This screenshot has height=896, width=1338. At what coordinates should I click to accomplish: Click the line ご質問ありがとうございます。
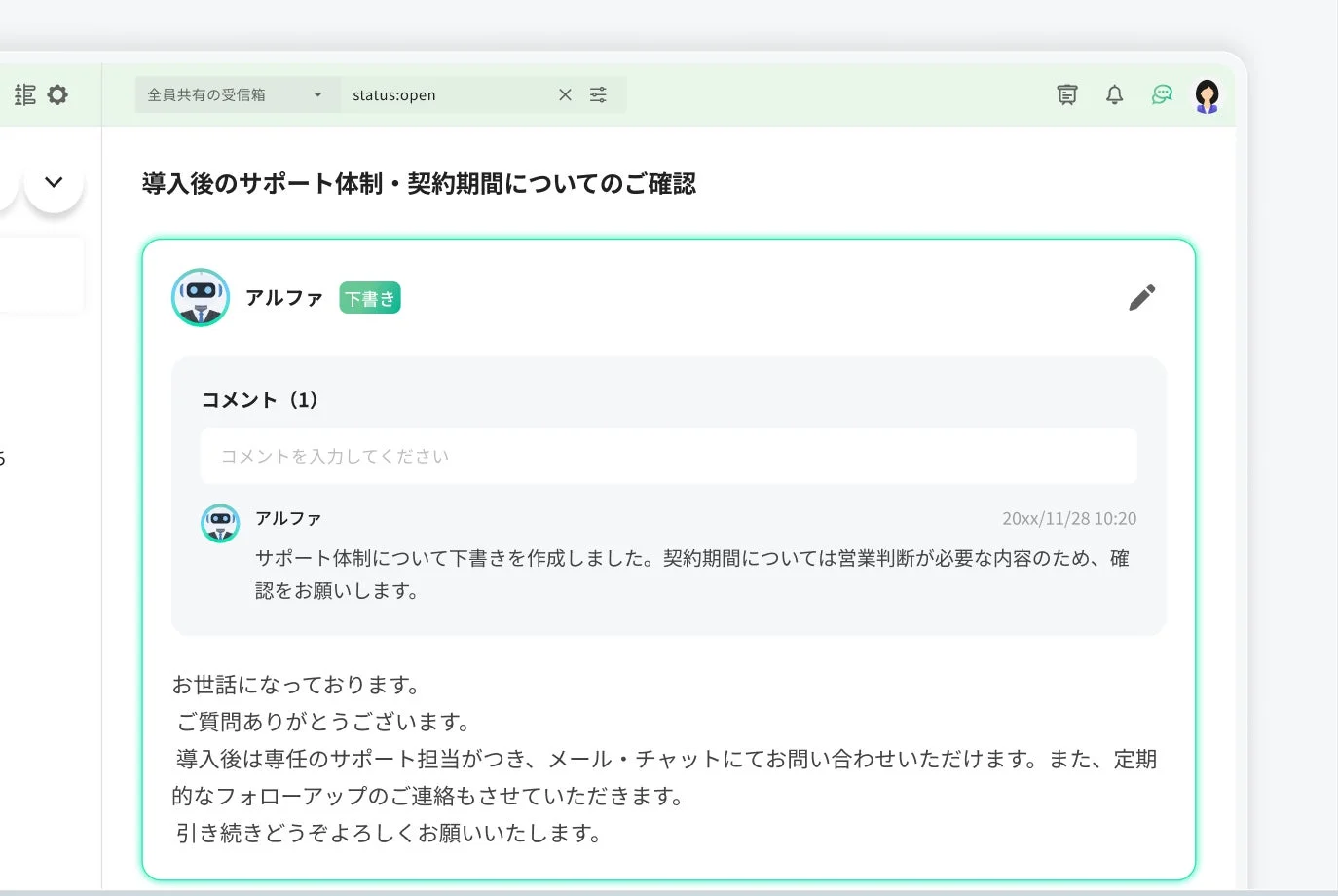(323, 722)
